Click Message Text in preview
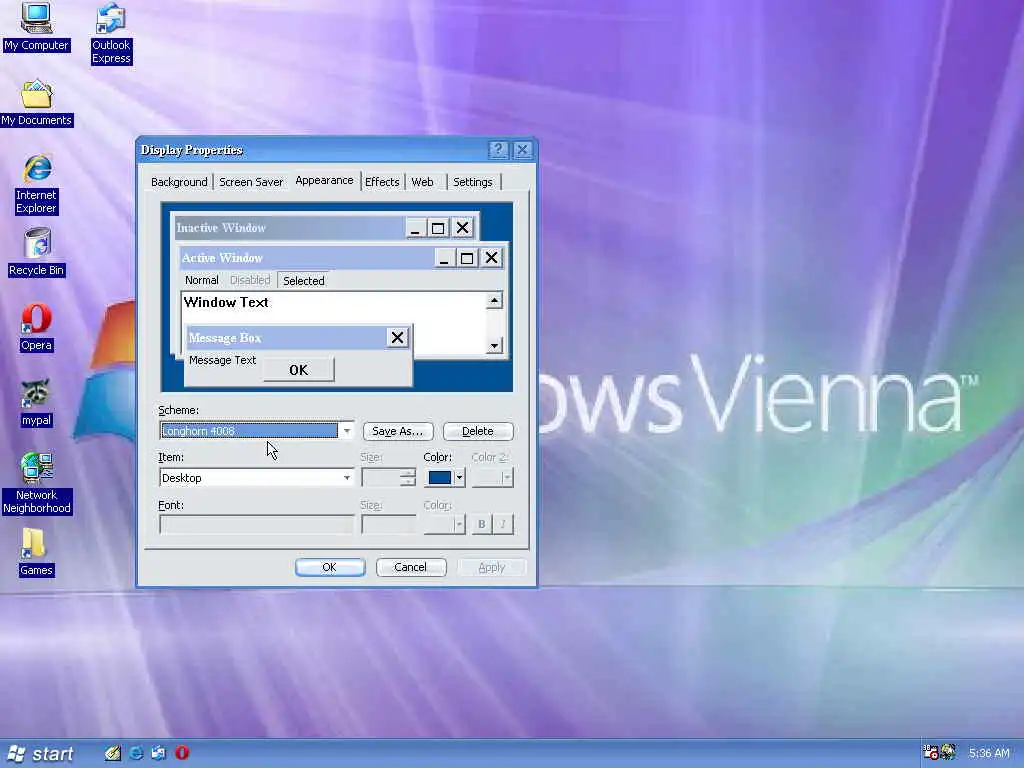This screenshot has height=768, width=1024. pyautogui.click(x=223, y=360)
